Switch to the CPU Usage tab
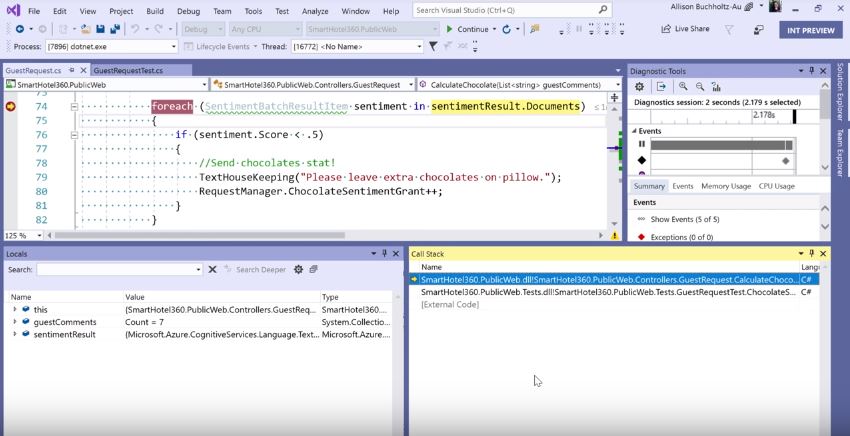The height and width of the screenshot is (436, 850). [x=776, y=186]
